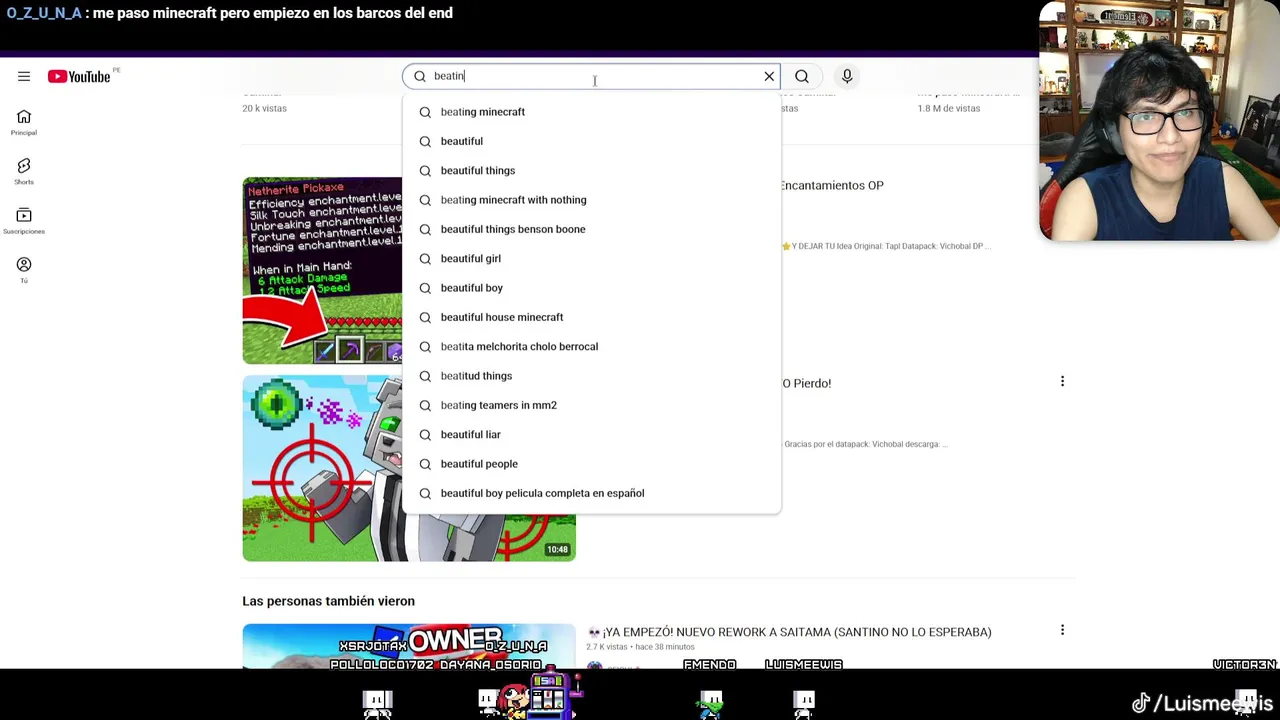Click the search text field containing beatin
This screenshot has width=1280, height=720.
(x=590, y=76)
